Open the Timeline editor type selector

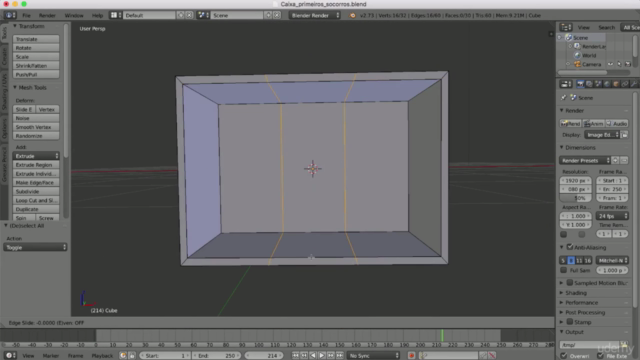click(10, 356)
